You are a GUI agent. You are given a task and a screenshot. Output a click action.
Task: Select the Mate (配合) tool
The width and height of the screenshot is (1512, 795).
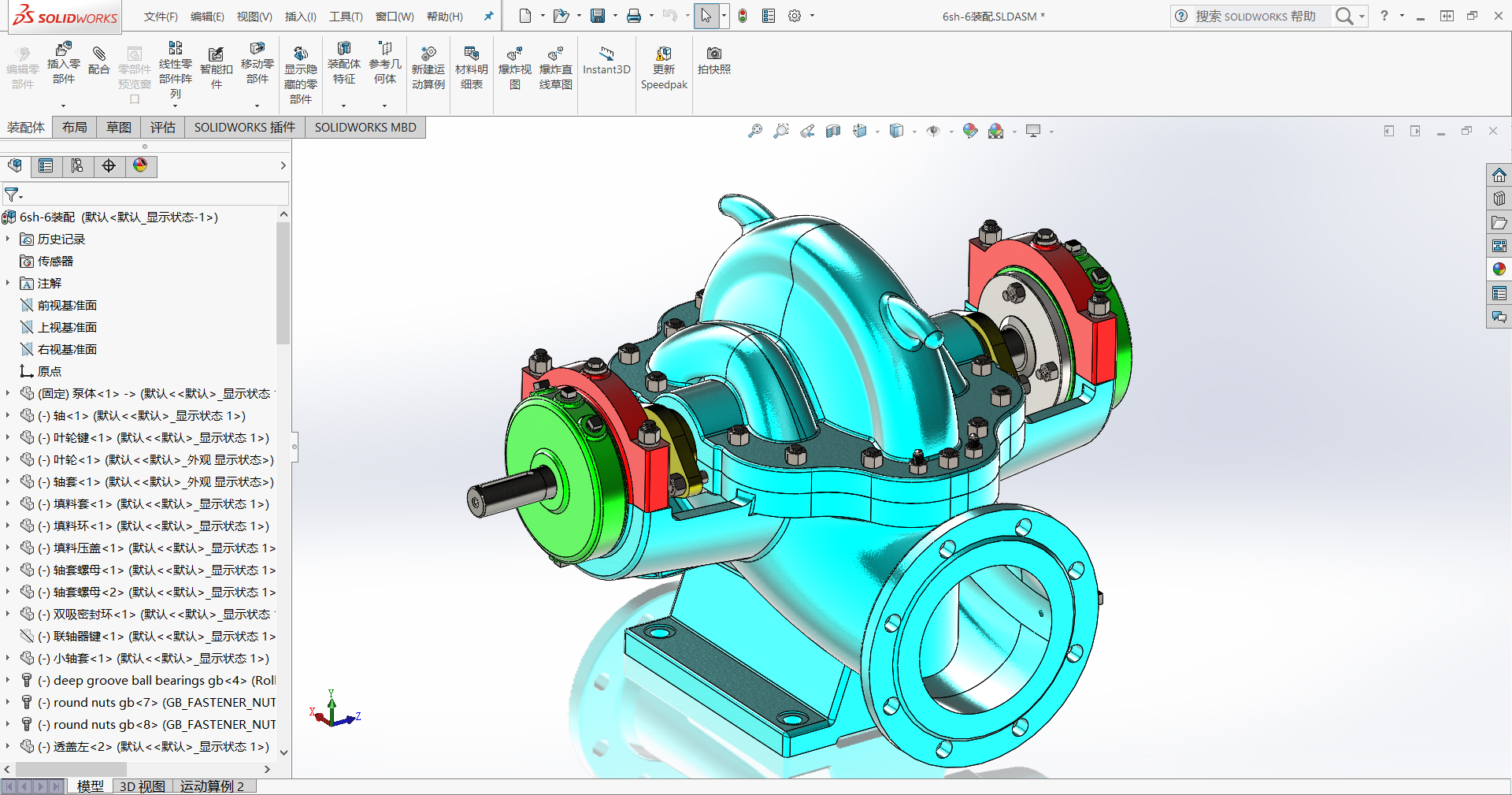pos(99,61)
